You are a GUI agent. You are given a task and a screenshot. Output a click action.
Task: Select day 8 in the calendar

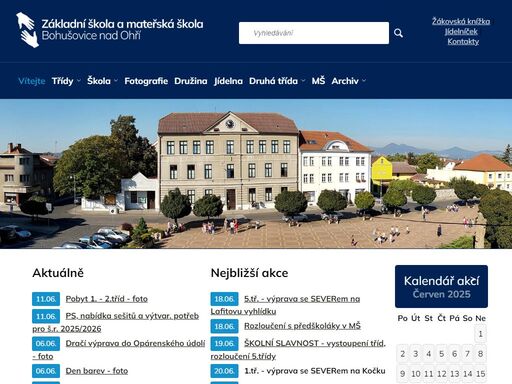(x=480, y=354)
